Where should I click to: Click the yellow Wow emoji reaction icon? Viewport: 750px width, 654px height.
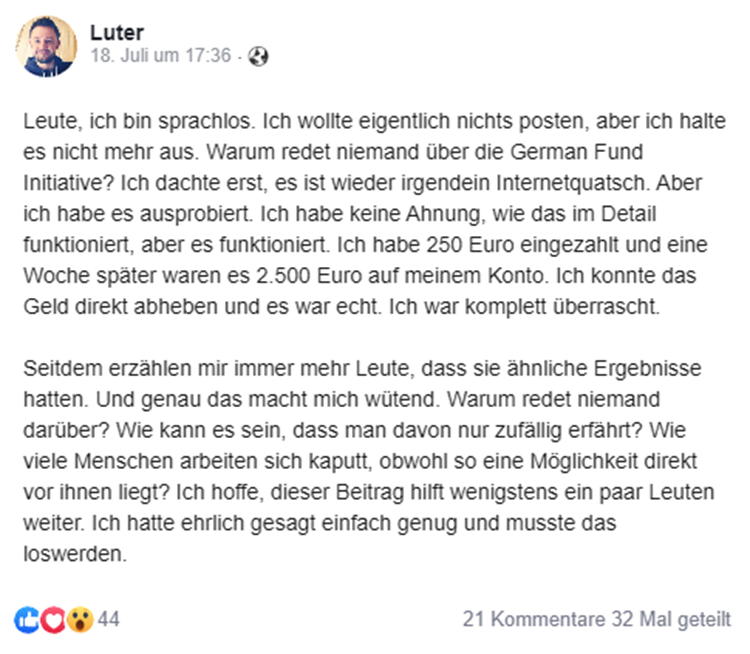pyautogui.click(x=80, y=620)
